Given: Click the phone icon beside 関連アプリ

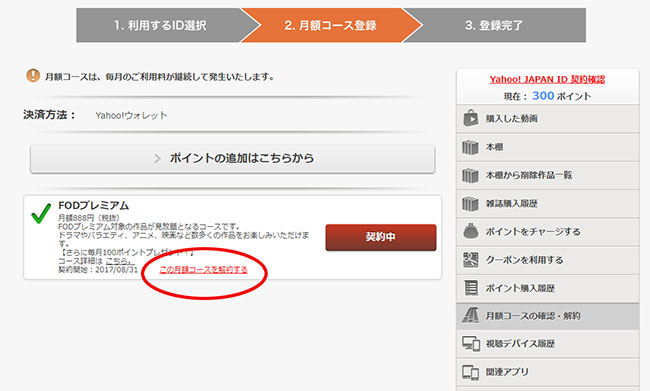Looking at the screenshot, I should pyautogui.click(x=471, y=372).
